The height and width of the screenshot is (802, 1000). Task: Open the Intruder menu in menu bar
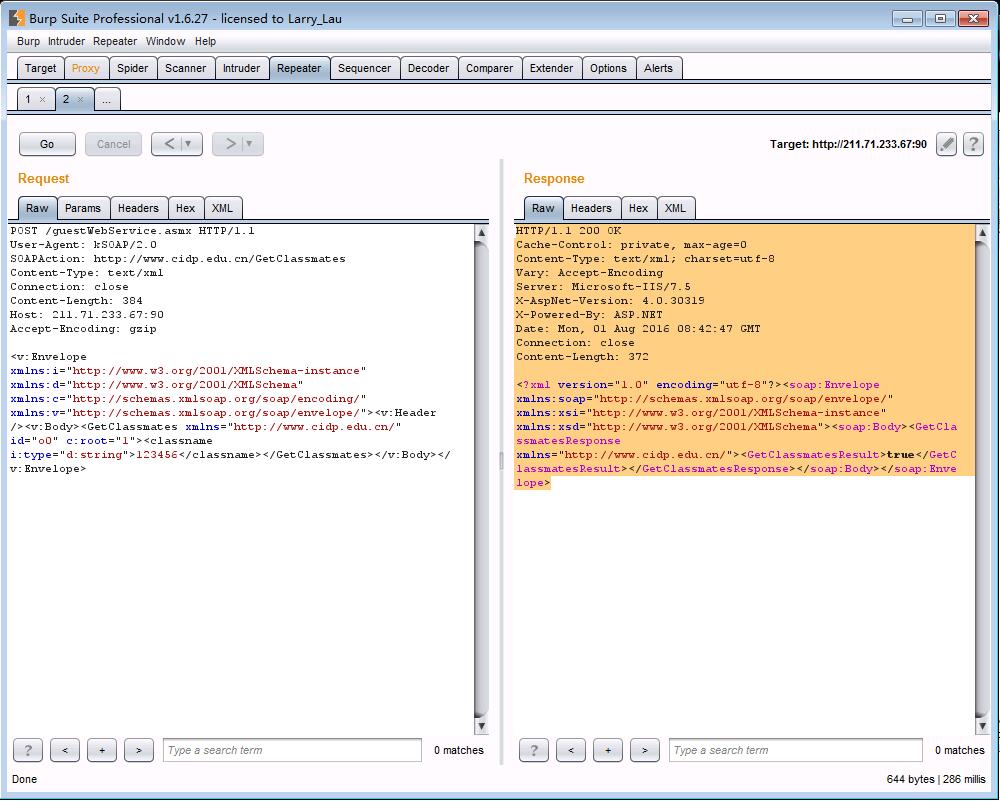pyautogui.click(x=66, y=41)
